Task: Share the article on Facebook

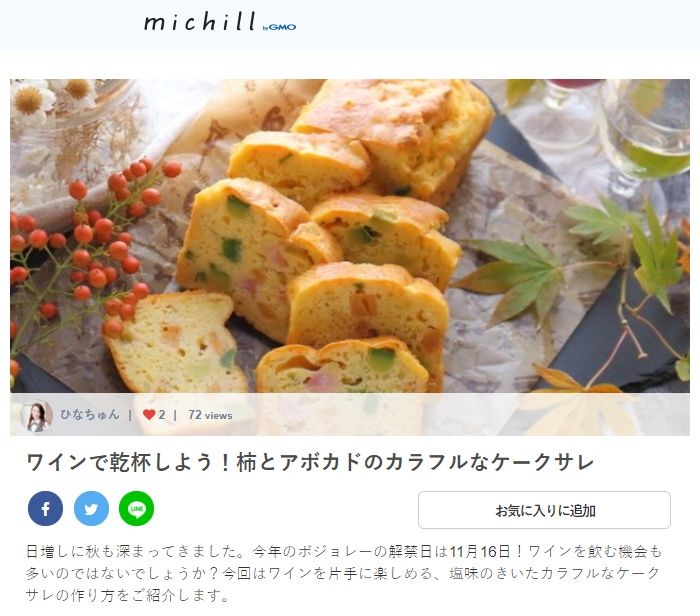Action: click(45, 508)
